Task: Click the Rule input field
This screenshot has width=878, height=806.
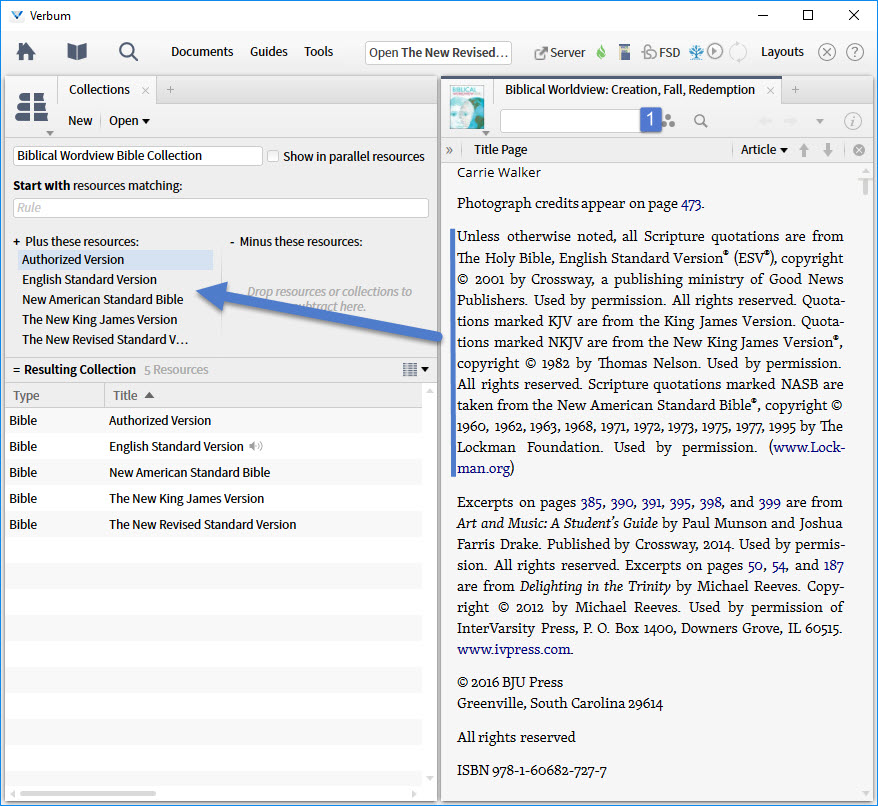Action: [x=221, y=208]
